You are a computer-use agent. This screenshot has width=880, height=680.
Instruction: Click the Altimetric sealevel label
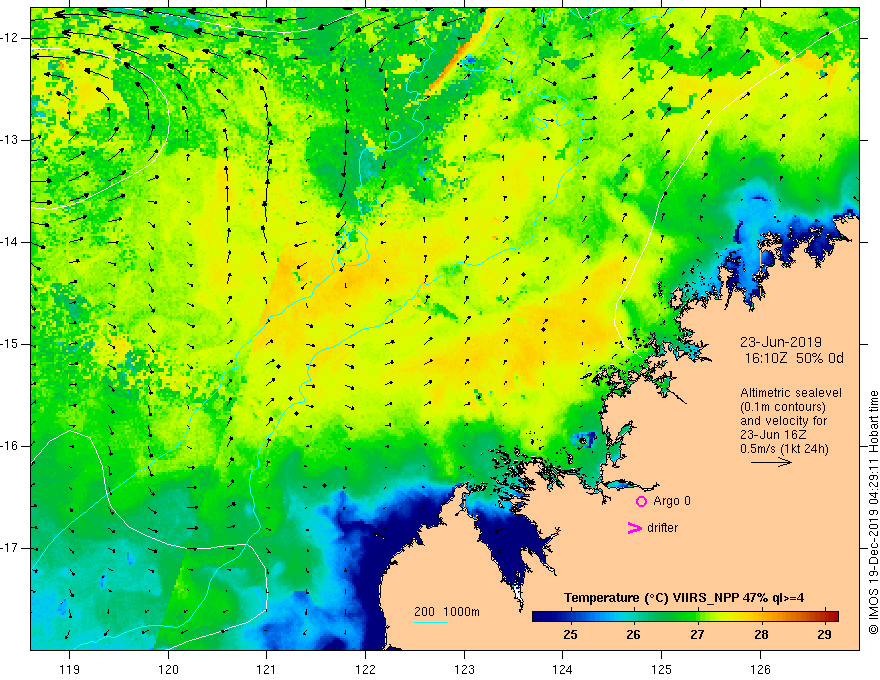pyautogui.click(x=791, y=393)
